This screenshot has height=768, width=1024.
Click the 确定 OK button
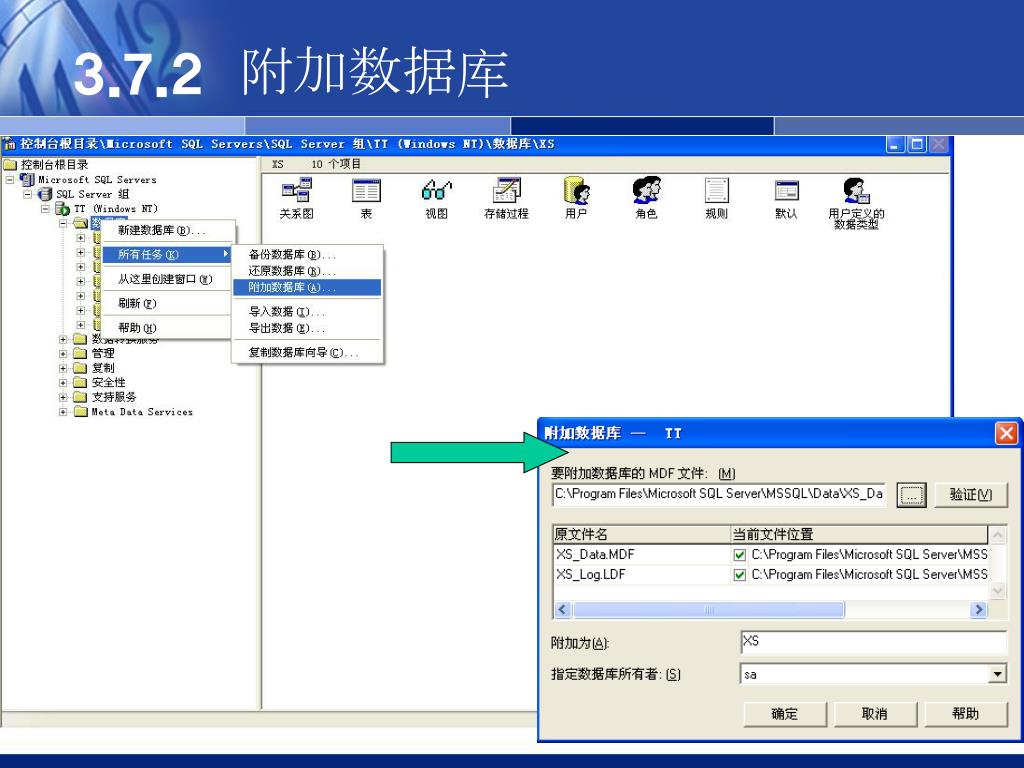coord(784,714)
